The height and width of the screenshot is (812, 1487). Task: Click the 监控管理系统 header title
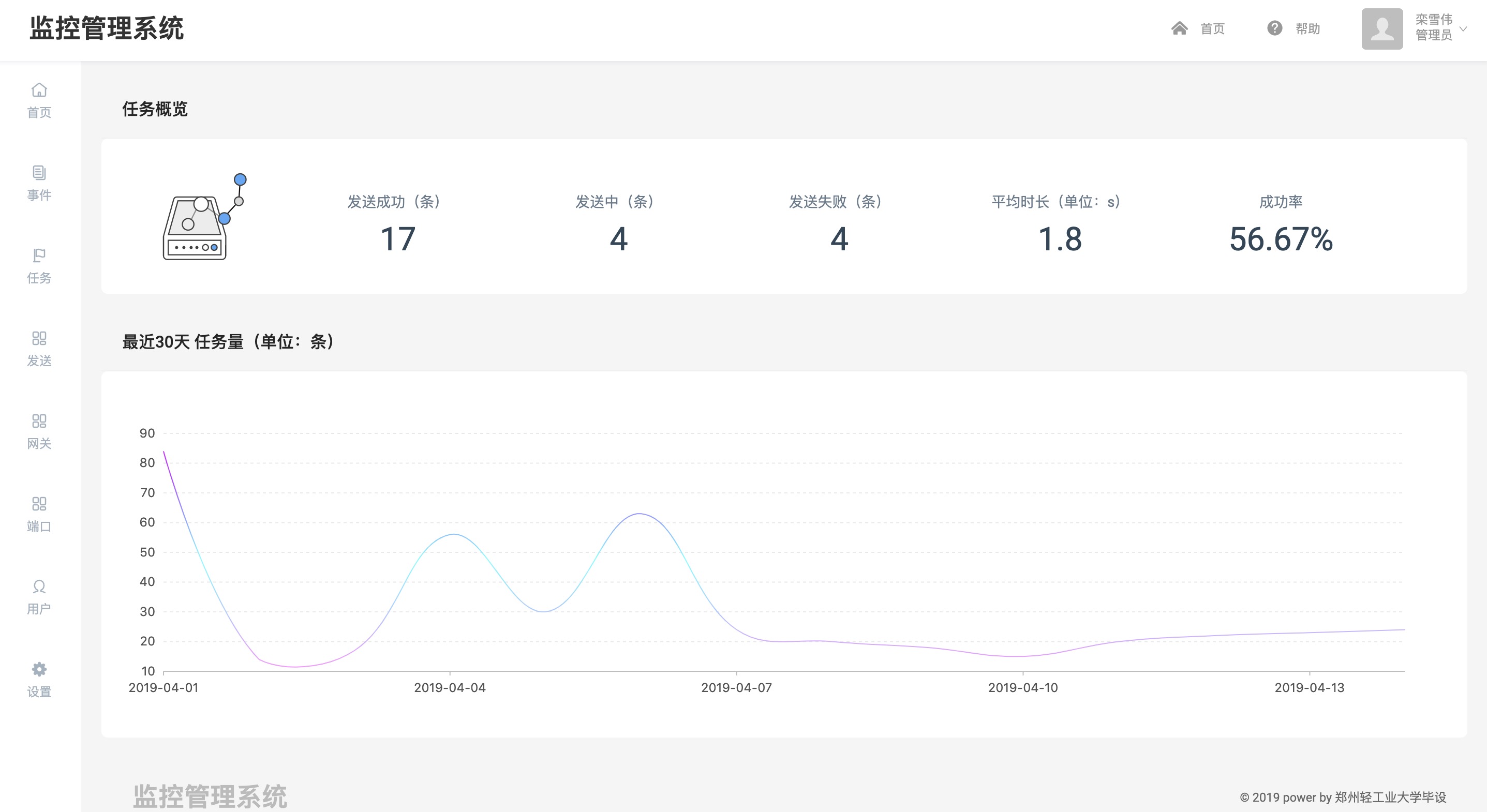107,28
